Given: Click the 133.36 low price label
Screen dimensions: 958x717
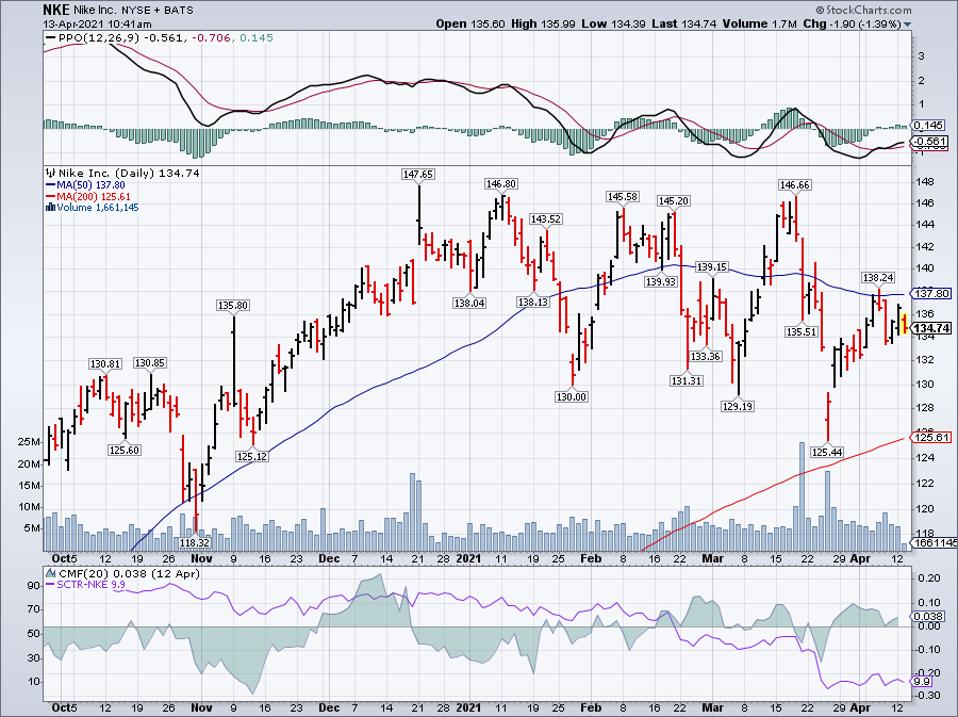Looking at the screenshot, I should pyautogui.click(x=705, y=356).
